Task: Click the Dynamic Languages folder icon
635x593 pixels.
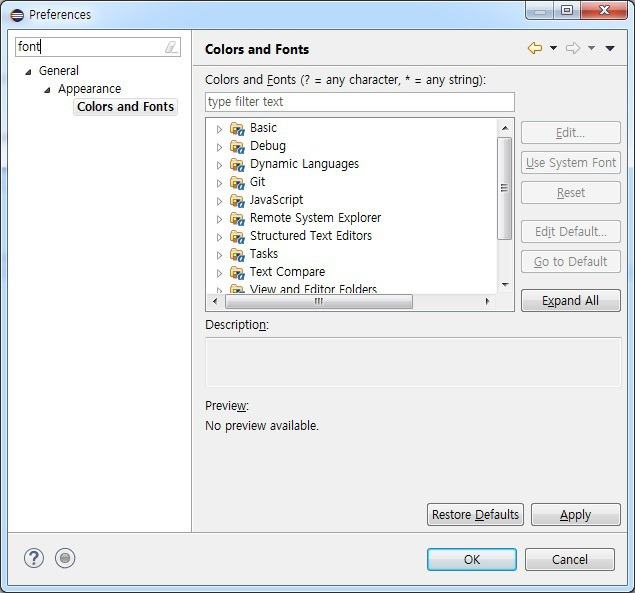Action: pyautogui.click(x=237, y=165)
